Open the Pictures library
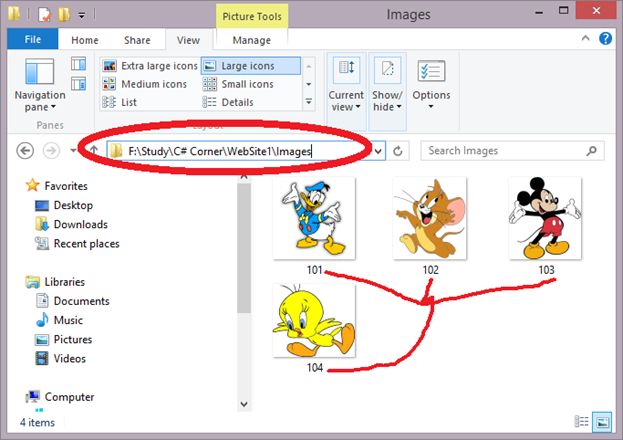The image size is (623, 440). pos(64,339)
